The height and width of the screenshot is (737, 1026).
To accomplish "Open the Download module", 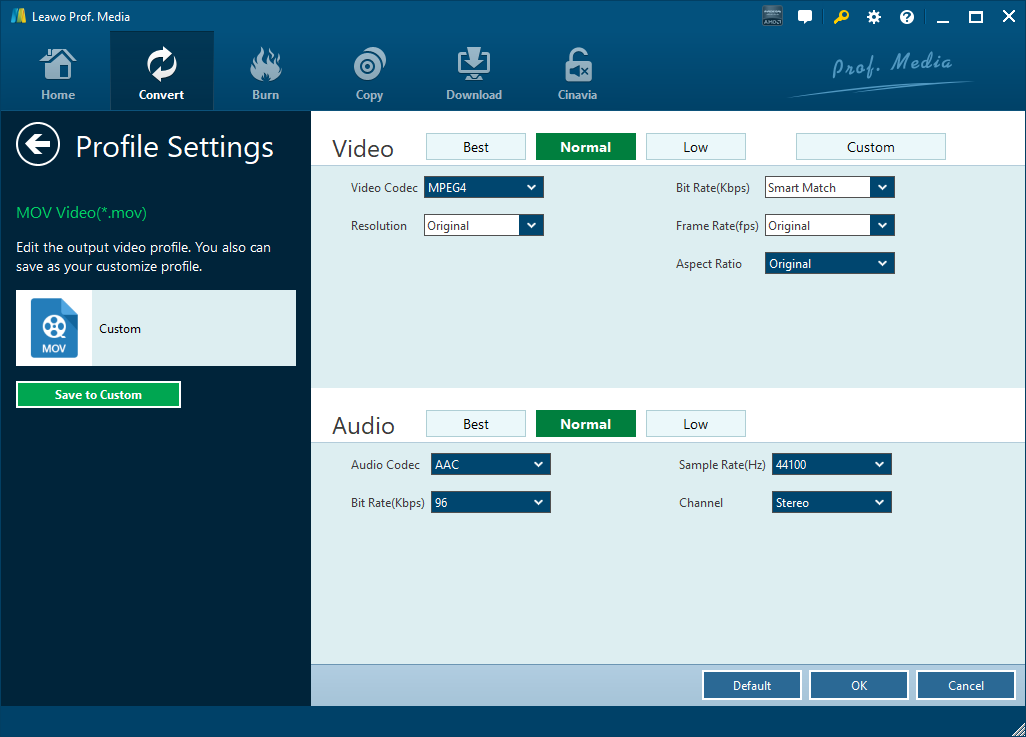I will click(x=474, y=74).
